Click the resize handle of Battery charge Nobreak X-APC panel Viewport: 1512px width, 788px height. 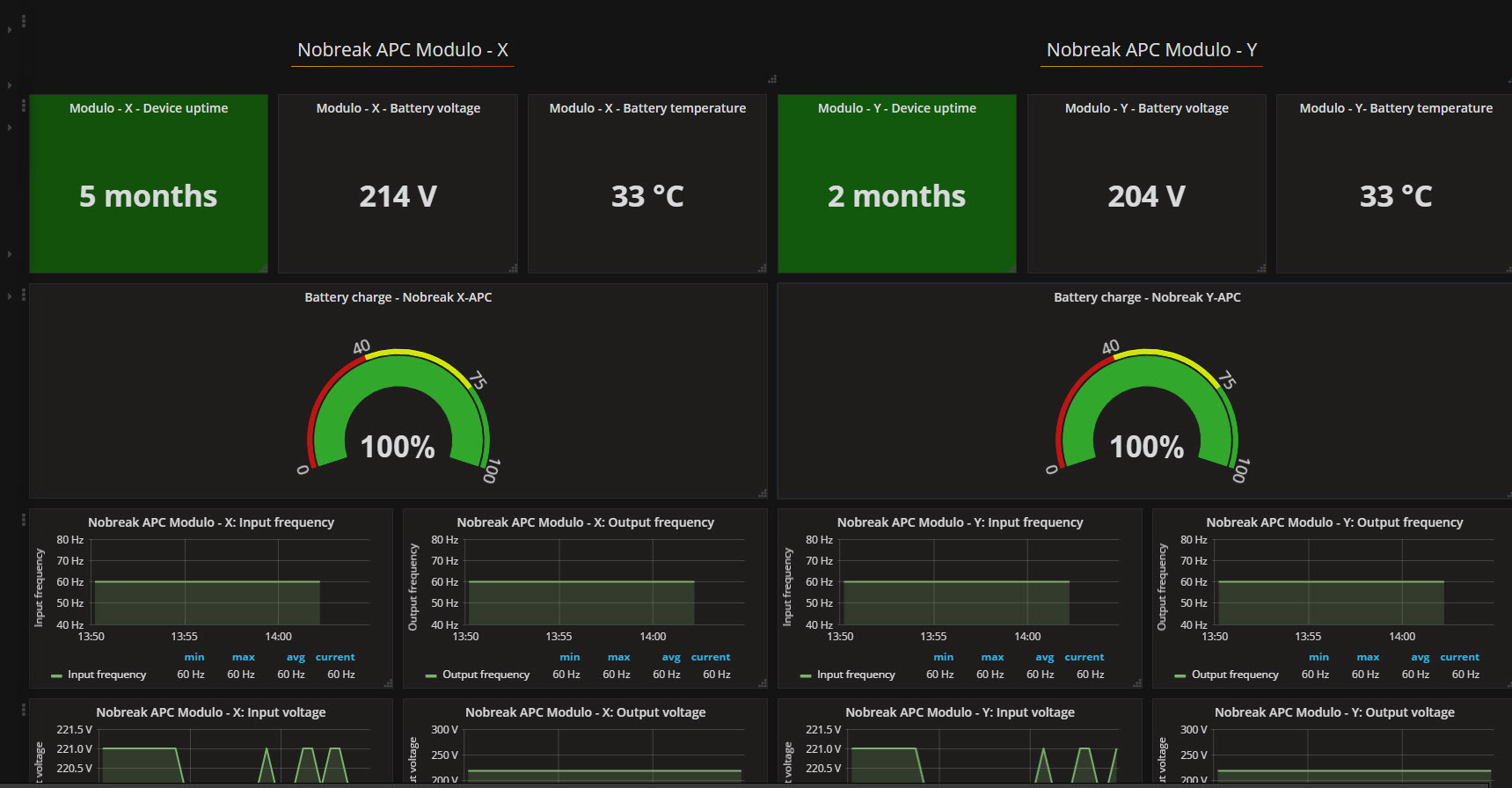pos(763,493)
